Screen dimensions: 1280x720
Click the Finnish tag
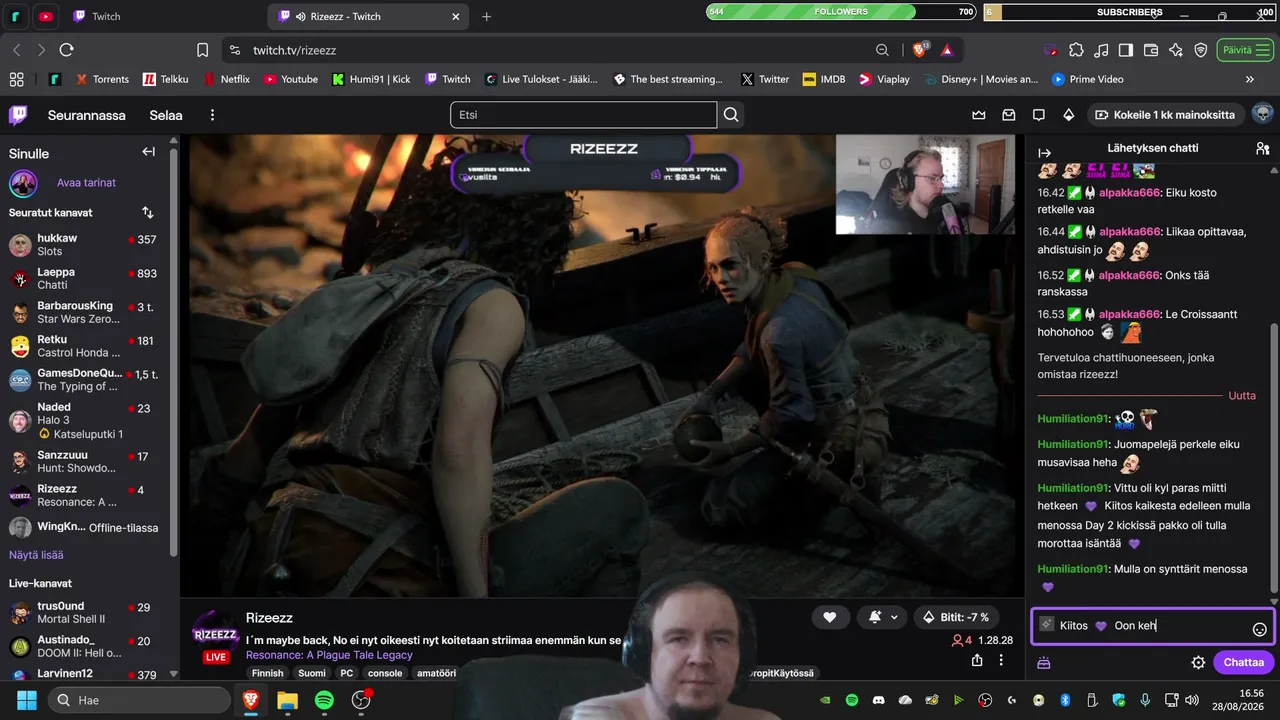(267, 673)
